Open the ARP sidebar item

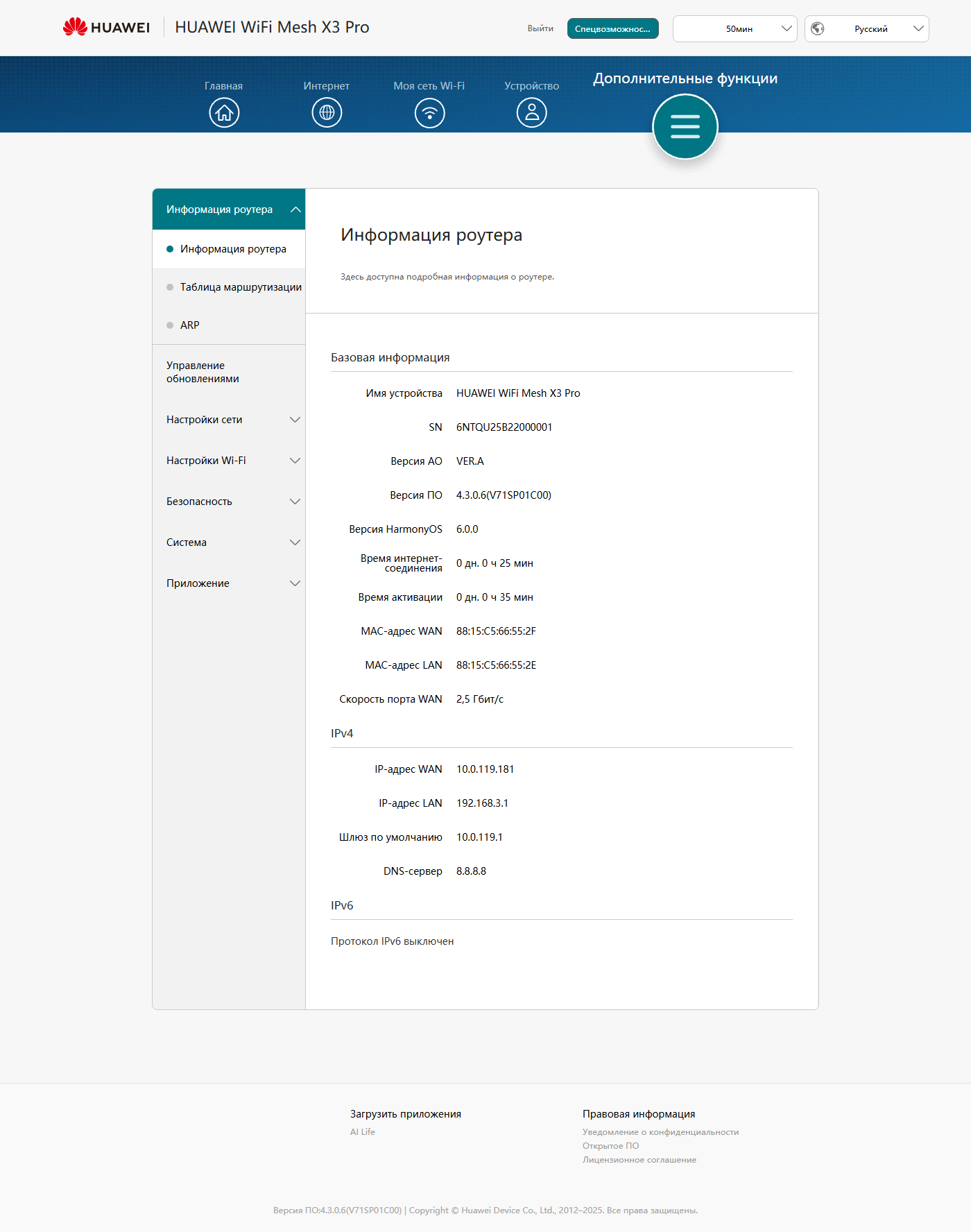229,325
